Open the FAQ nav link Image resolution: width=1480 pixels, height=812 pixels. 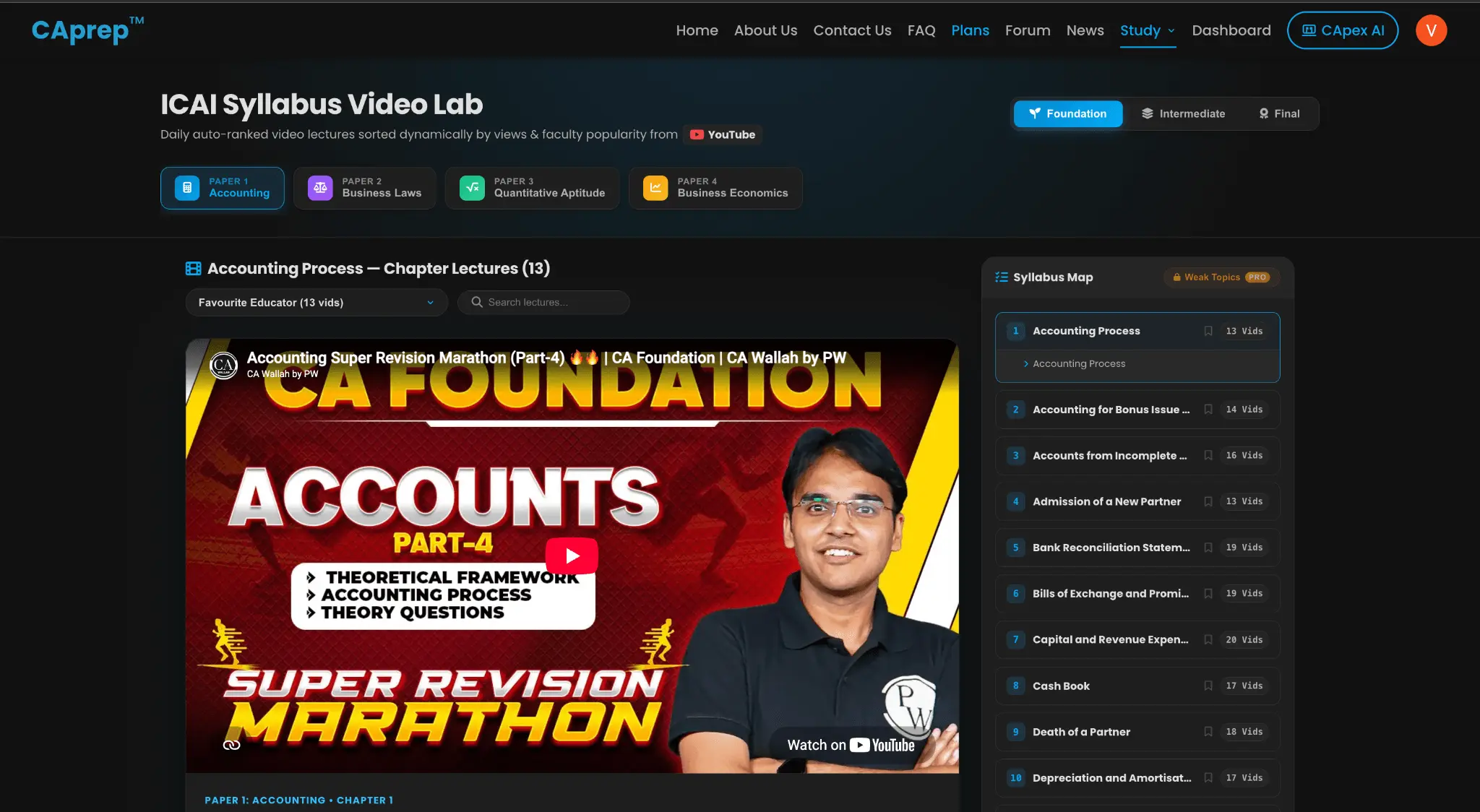pos(921,30)
